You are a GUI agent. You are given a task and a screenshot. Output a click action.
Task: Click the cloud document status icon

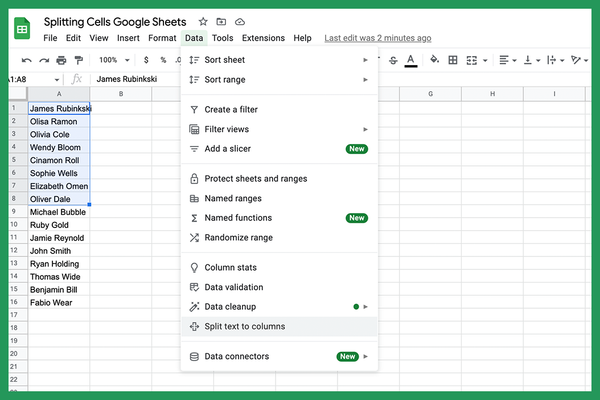point(240,22)
